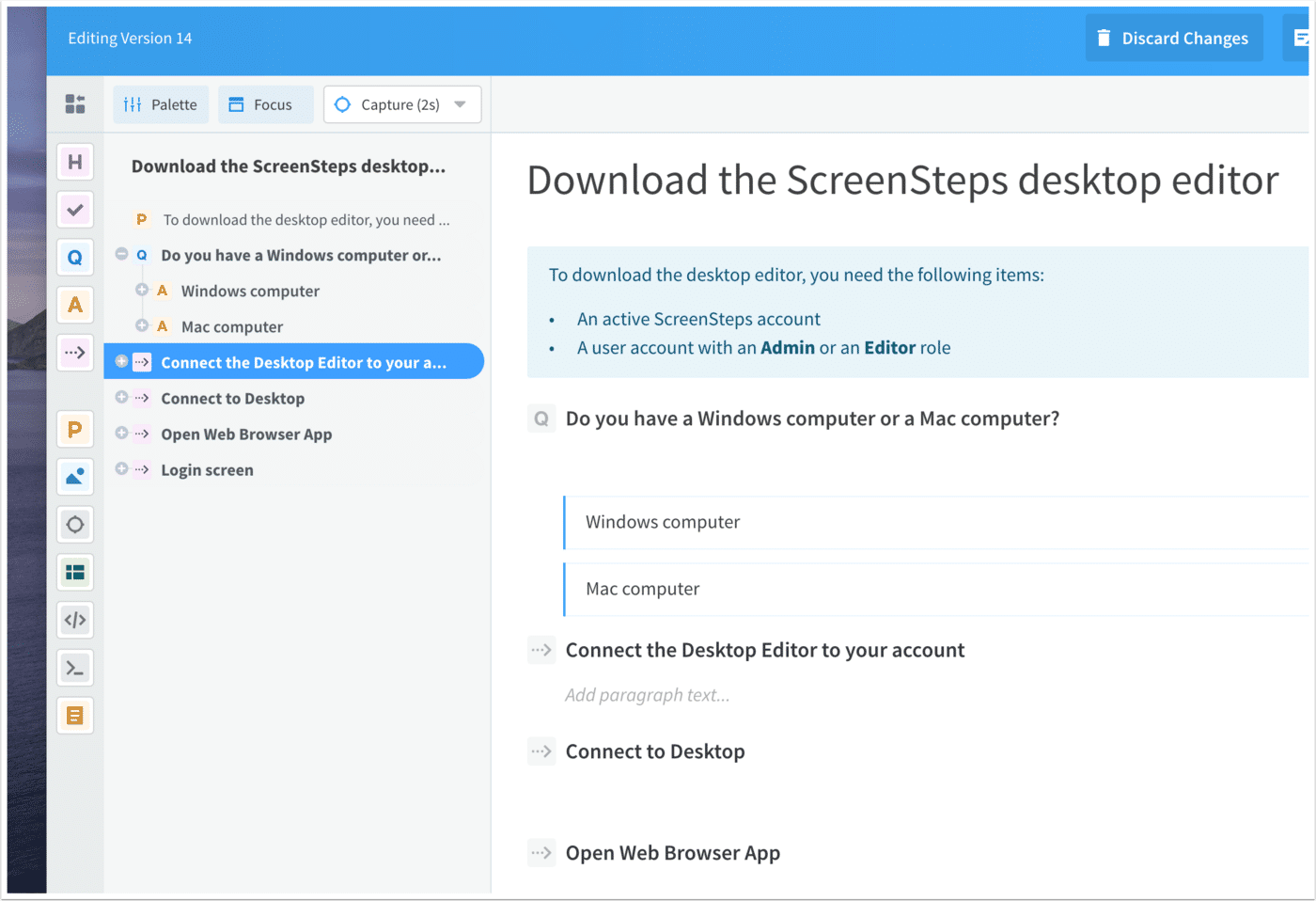Expand the Login screen step
This screenshot has width=1316, height=901.
(x=121, y=469)
